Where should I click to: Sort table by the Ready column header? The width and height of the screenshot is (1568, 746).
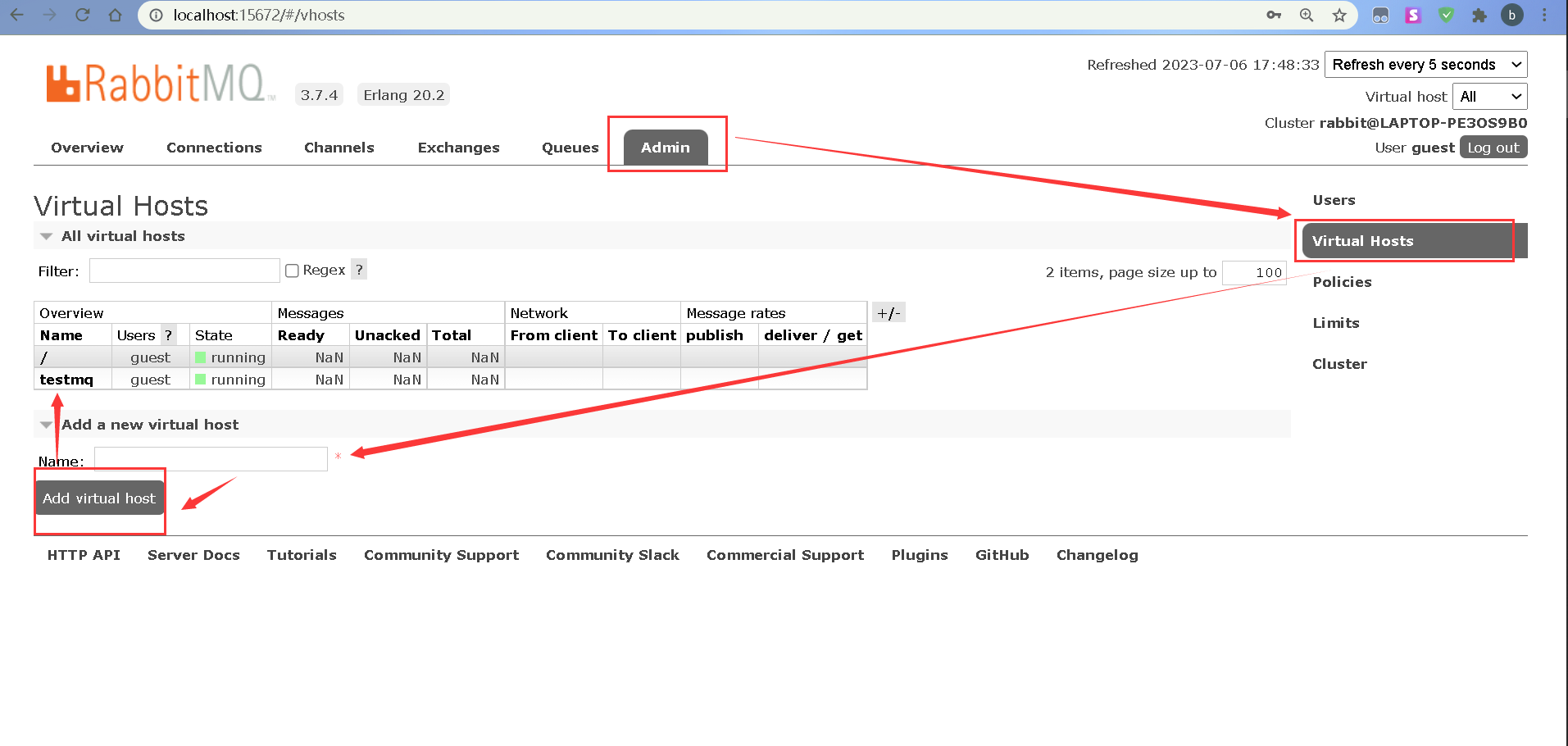point(301,335)
